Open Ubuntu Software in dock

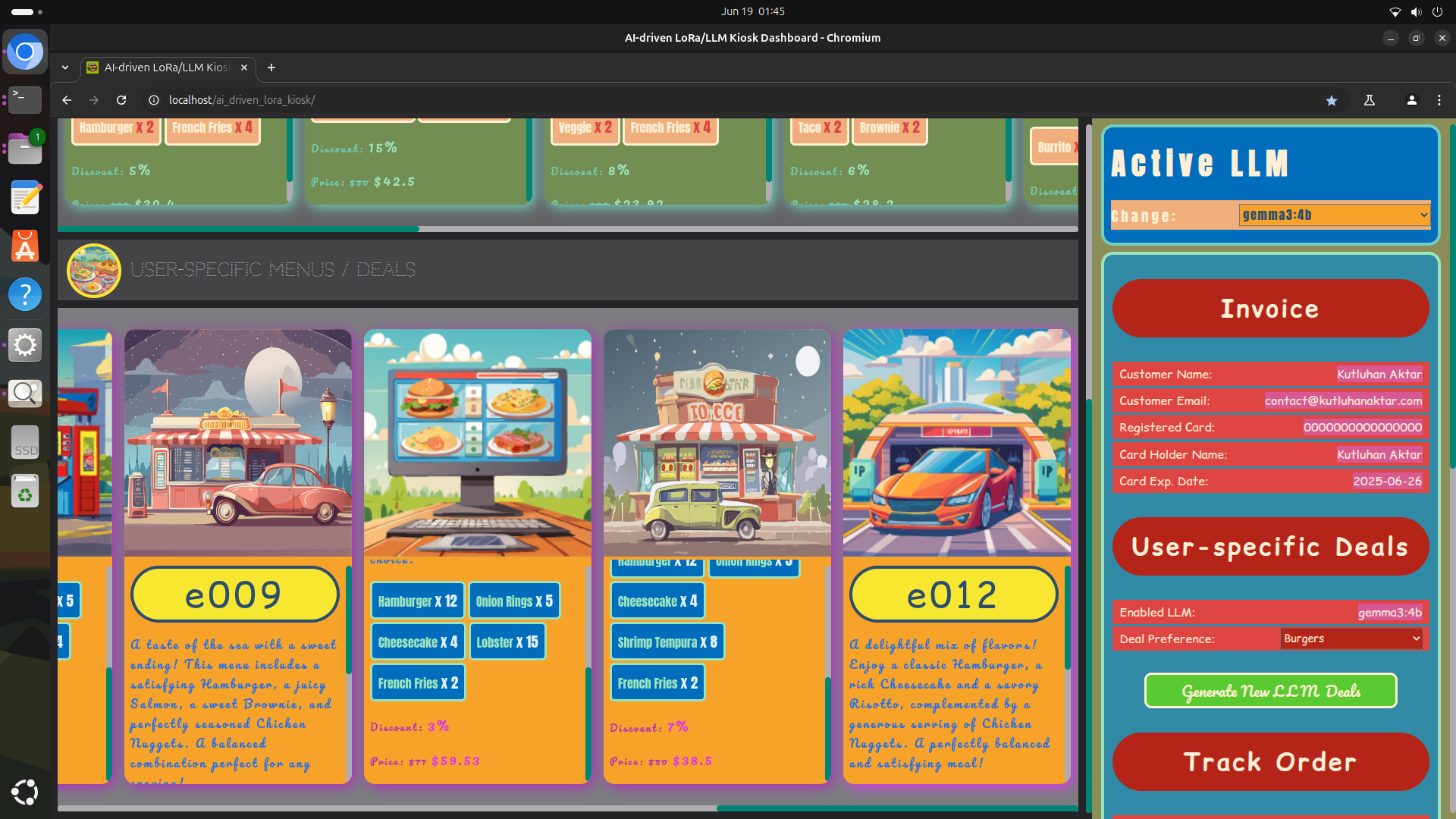(x=25, y=246)
